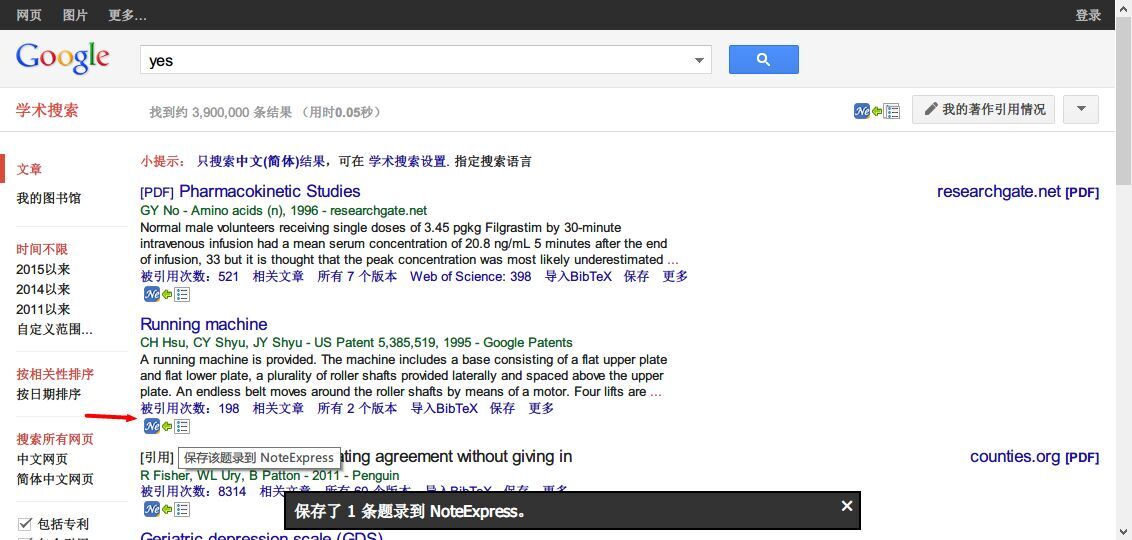Restrict search to 简体中文网页
The height and width of the screenshot is (540, 1132).
point(56,479)
